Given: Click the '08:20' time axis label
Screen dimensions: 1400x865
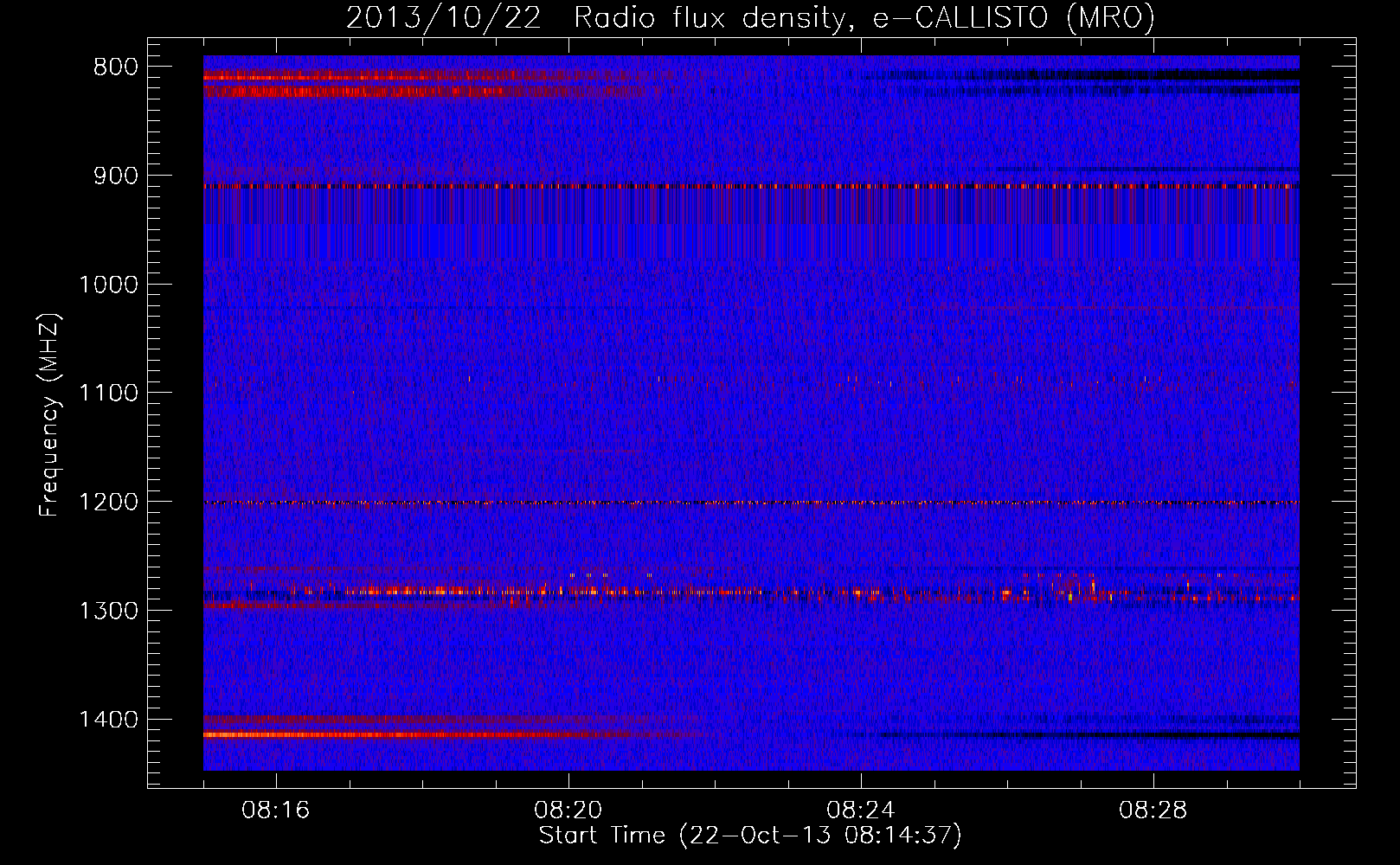Looking at the screenshot, I should [568, 811].
